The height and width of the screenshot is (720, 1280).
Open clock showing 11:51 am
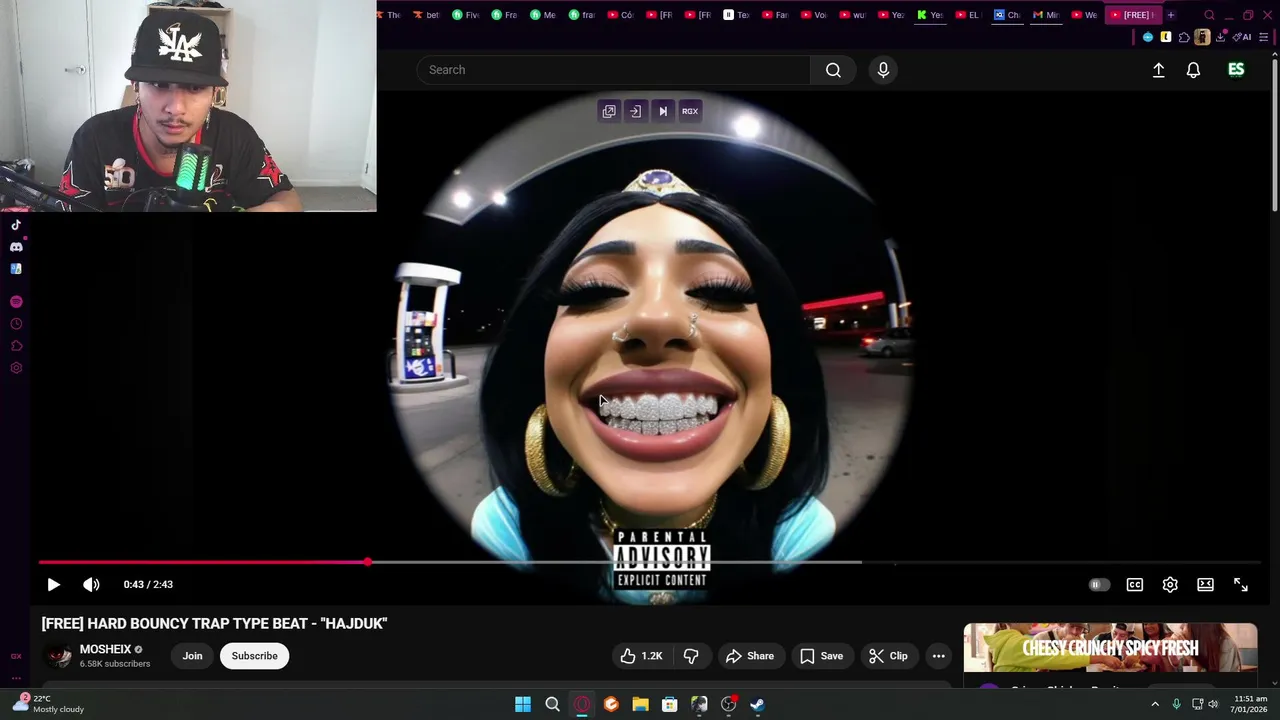coord(1250,704)
